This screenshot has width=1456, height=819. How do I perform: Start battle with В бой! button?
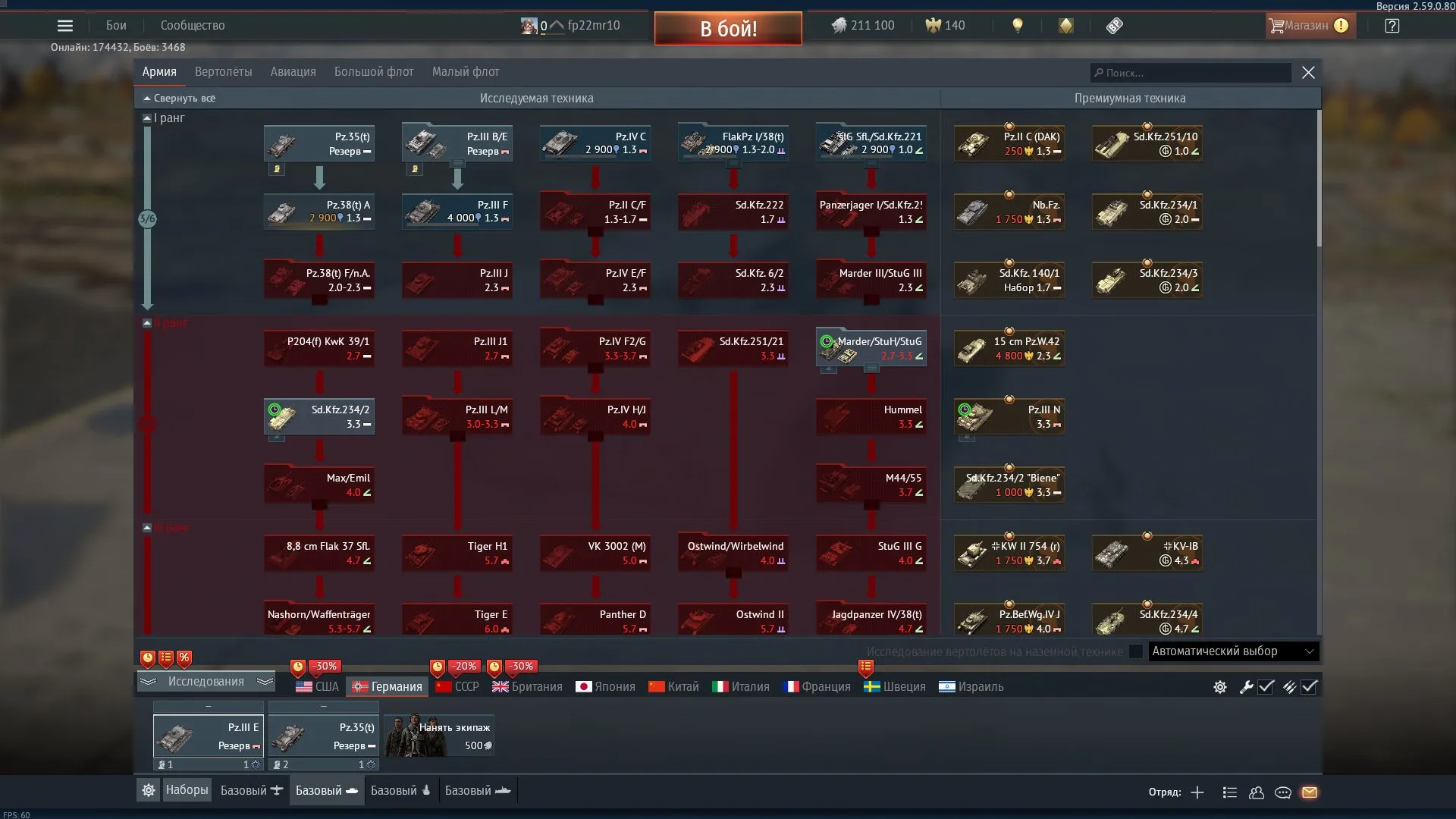click(728, 29)
